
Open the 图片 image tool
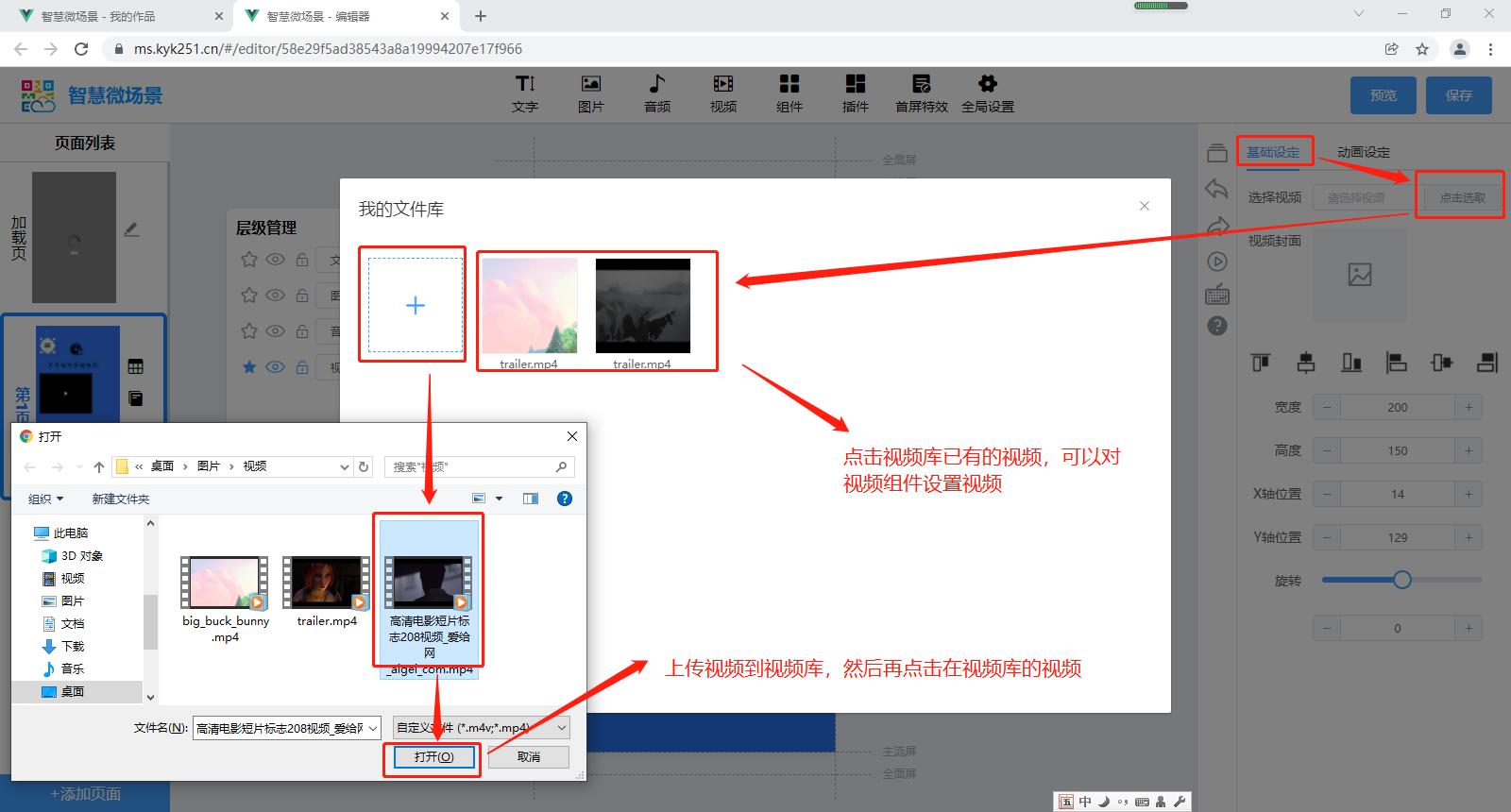click(591, 93)
